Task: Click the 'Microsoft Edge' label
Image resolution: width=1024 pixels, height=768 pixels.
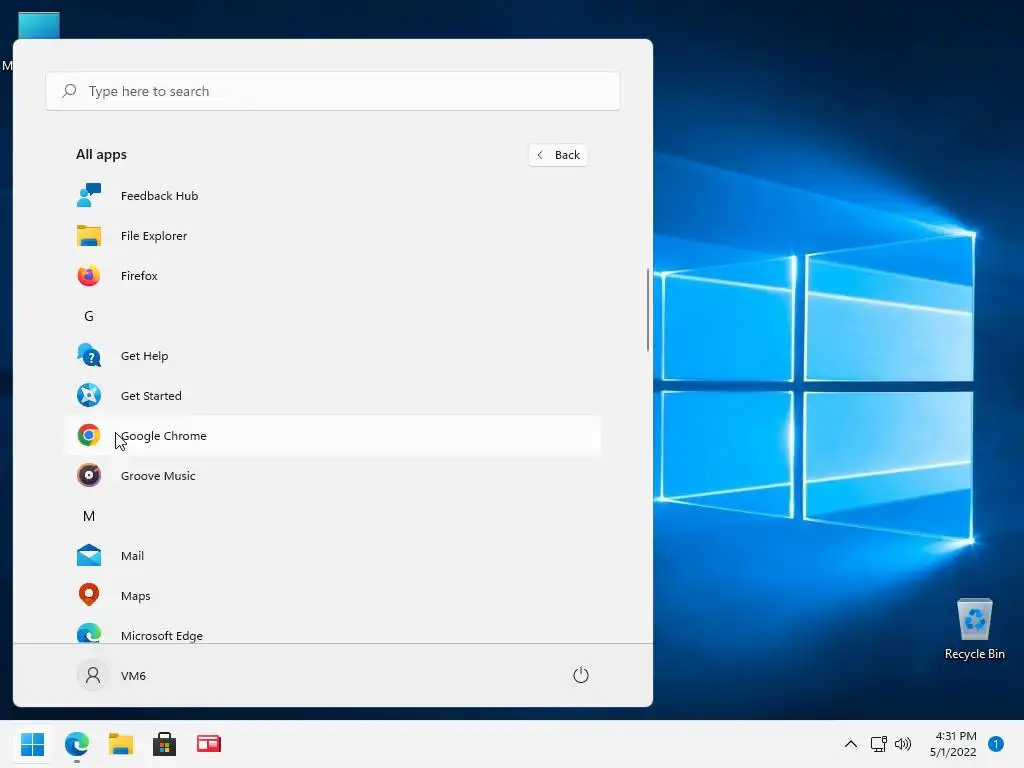Action: click(x=161, y=635)
